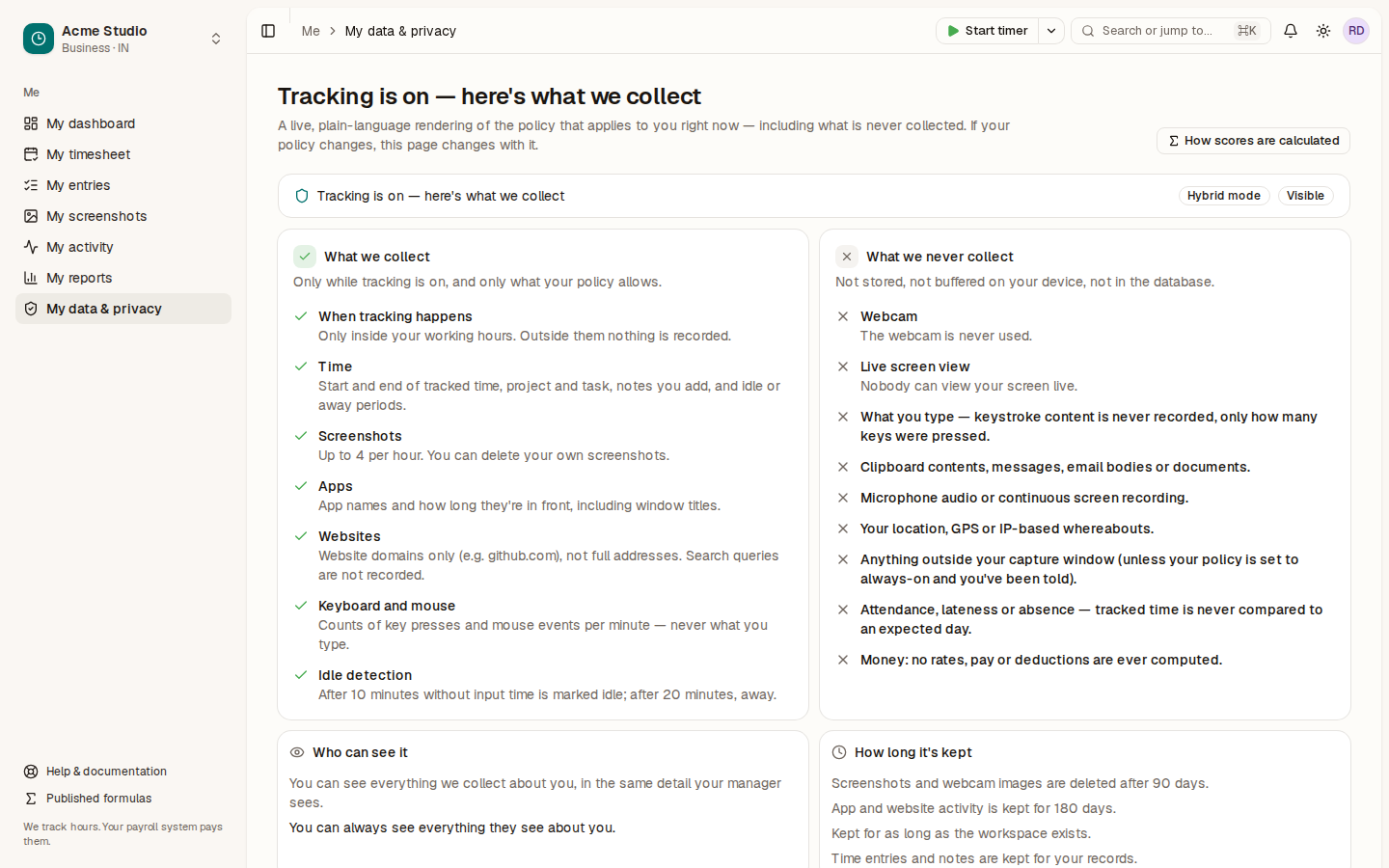Click the What we collect check badge
The width and height of the screenshot is (1389, 868).
click(305, 257)
